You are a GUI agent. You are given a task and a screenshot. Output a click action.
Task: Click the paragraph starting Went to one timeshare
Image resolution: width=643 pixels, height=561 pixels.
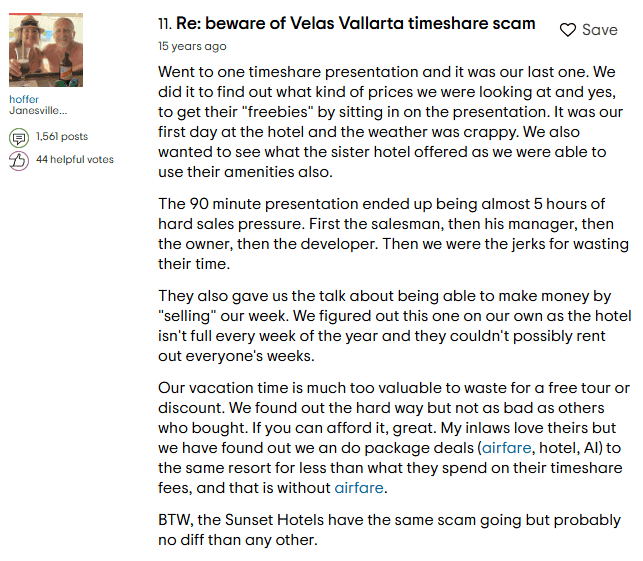point(390,122)
